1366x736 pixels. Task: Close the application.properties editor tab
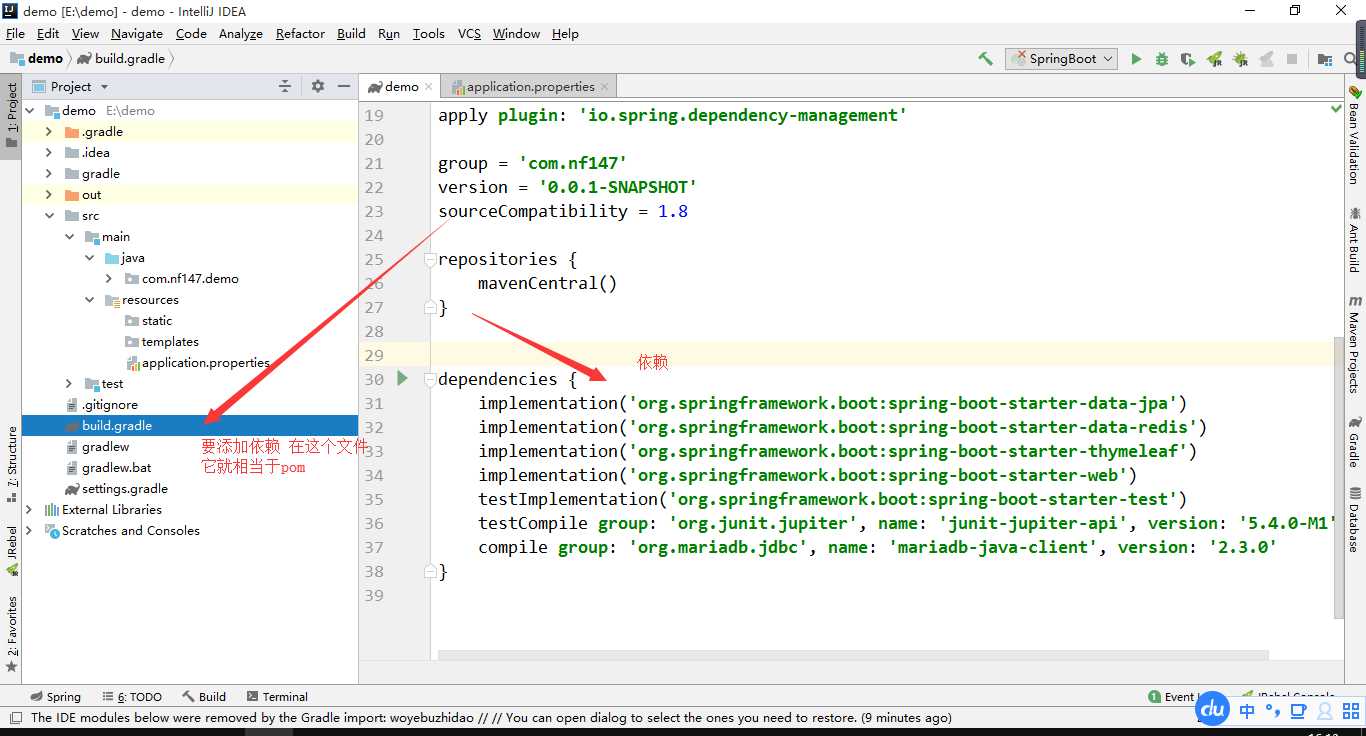(605, 87)
